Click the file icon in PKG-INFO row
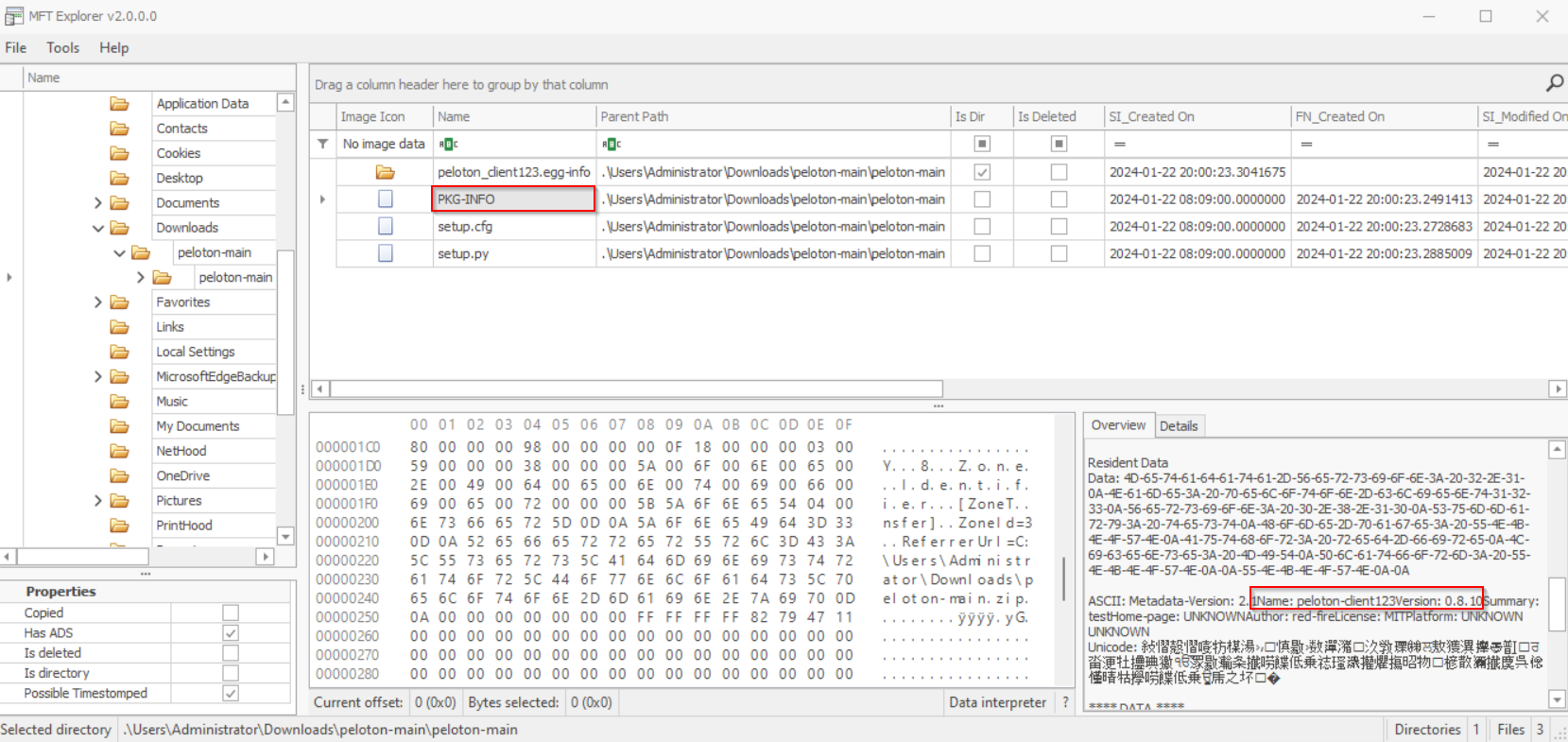The width and height of the screenshot is (1568, 742). point(385,198)
